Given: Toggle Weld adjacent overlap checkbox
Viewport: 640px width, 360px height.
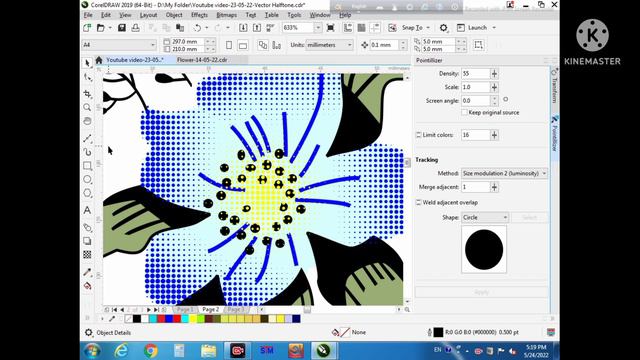Looking at the screenshot, I should tap(418, 202).
